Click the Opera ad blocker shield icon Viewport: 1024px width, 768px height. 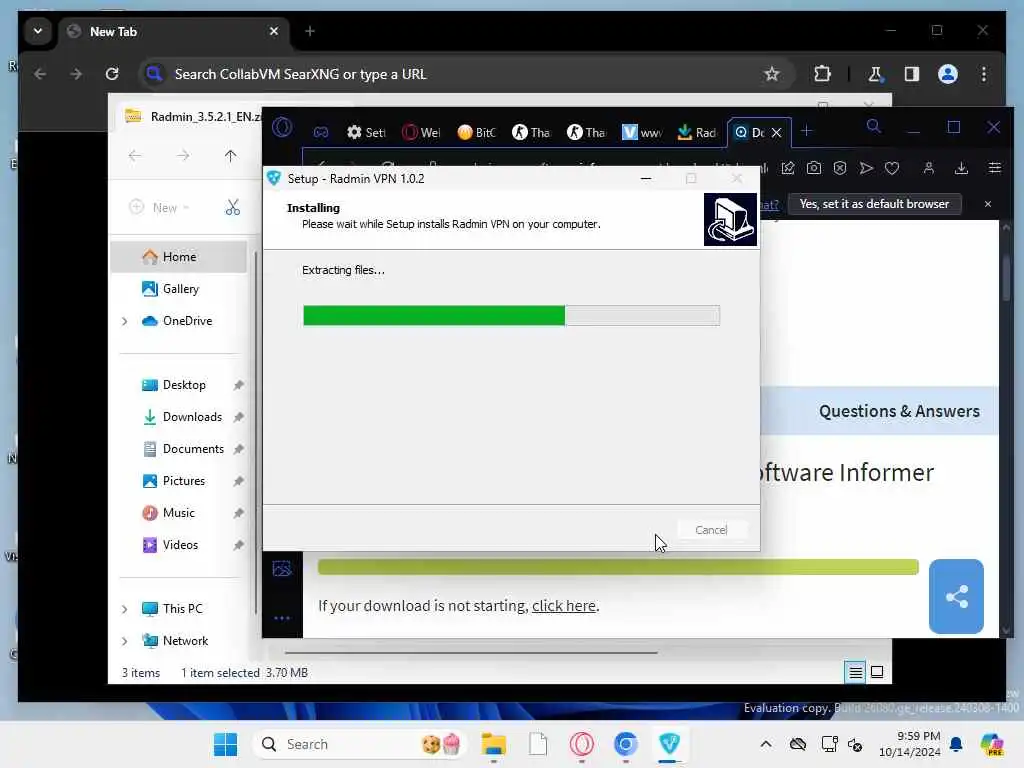click(840, 168)
